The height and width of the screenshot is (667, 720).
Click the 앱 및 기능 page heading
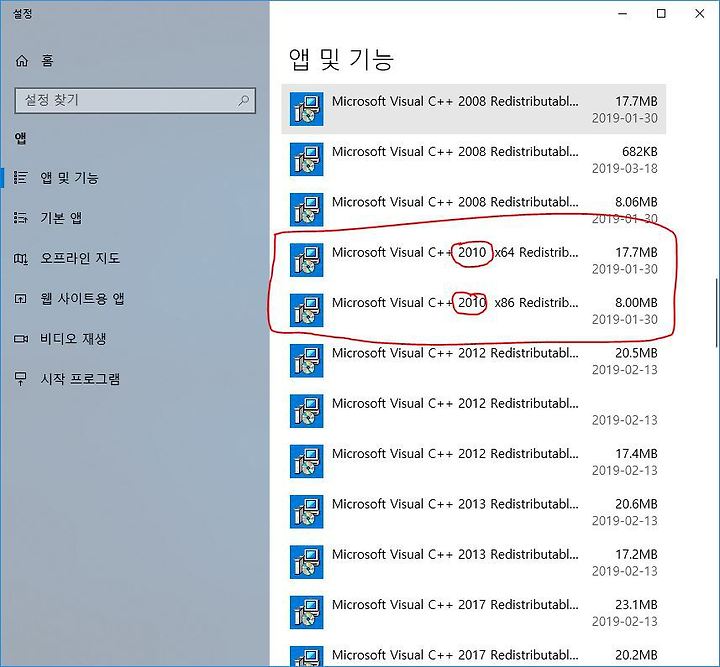pyautogui.click(x=341, y=60)
